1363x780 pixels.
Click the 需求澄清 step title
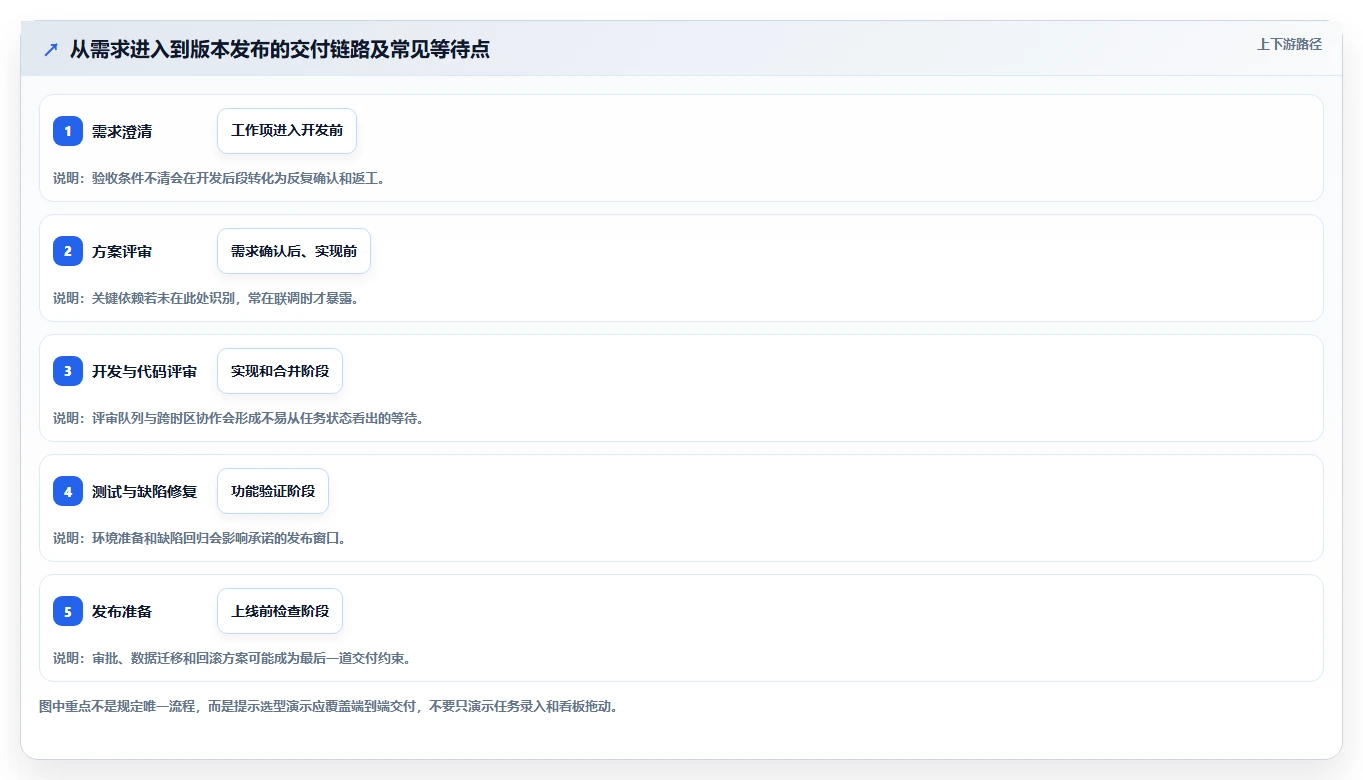pyautogui.click(x=122, y=131)
